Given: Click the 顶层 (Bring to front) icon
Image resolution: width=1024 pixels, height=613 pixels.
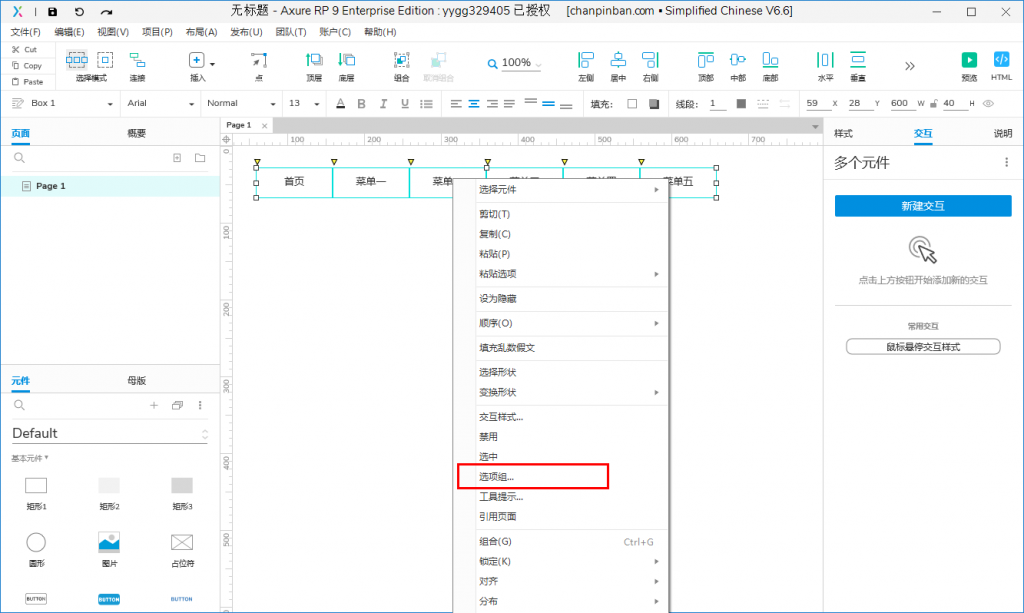Looking at the screenshot, I should 314,64.
